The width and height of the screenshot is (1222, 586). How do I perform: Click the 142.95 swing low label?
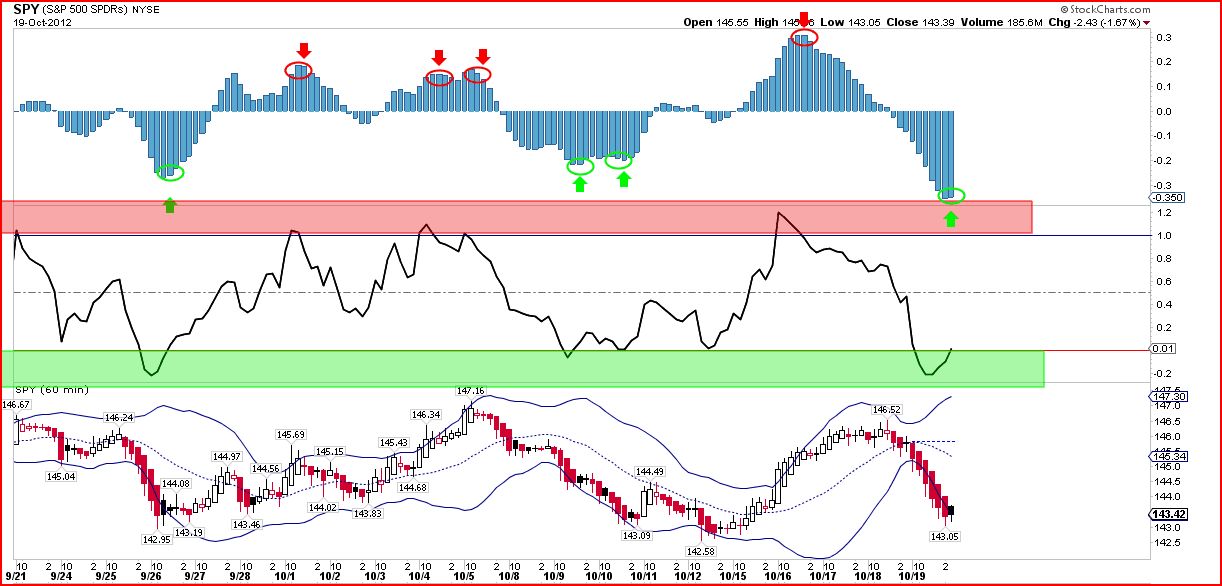(156, 538)
